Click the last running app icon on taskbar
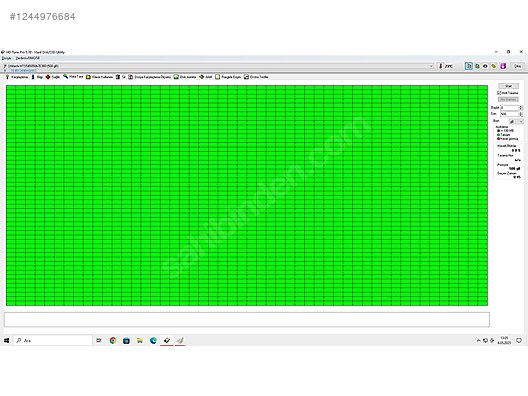The width and height of the screenshot is (528, 396). pos(180,340)
